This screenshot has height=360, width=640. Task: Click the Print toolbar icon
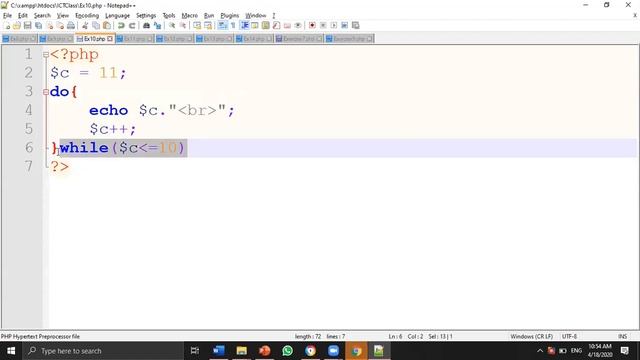pyautogui.click(x=71, y=25)
